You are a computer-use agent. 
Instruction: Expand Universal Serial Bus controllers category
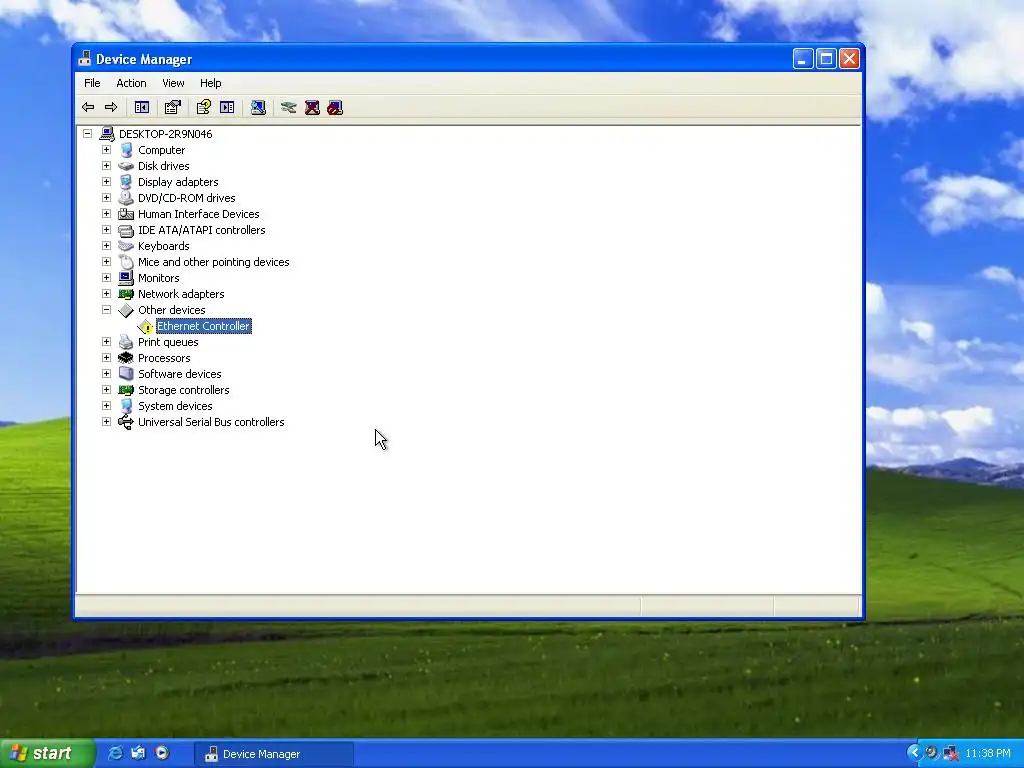106,422
